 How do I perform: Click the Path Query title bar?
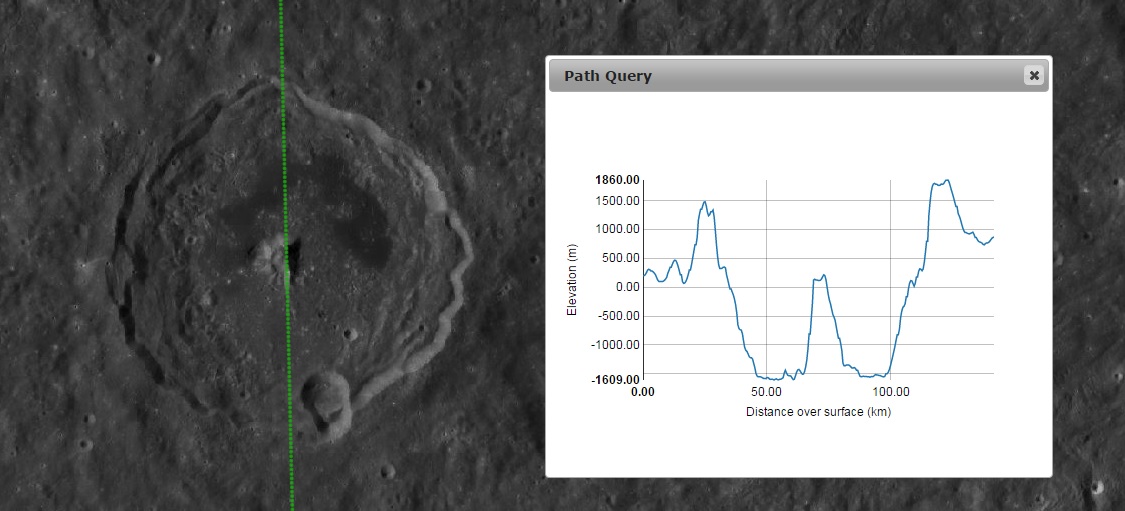click(799, 75)
